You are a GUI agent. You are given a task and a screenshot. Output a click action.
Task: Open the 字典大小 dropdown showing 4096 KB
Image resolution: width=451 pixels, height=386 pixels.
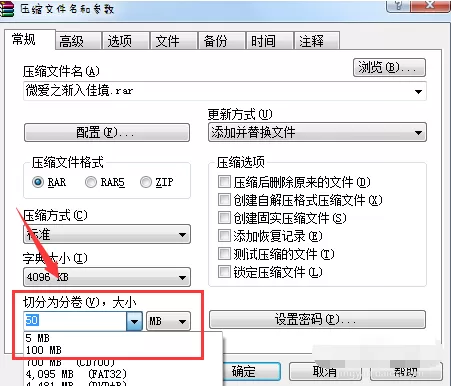(x=107, y=277)
